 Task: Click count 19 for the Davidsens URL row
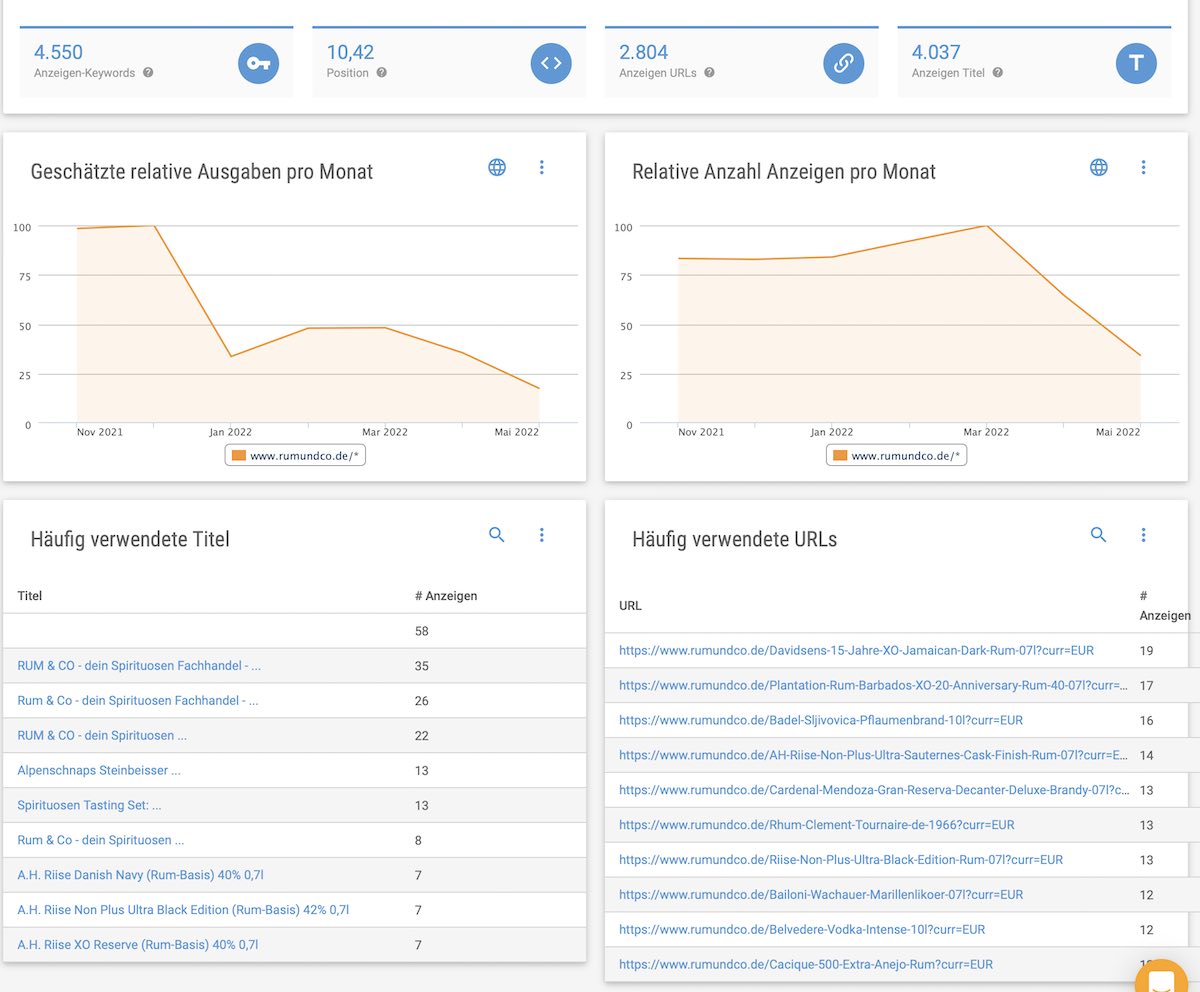[x=1146, y=651]
